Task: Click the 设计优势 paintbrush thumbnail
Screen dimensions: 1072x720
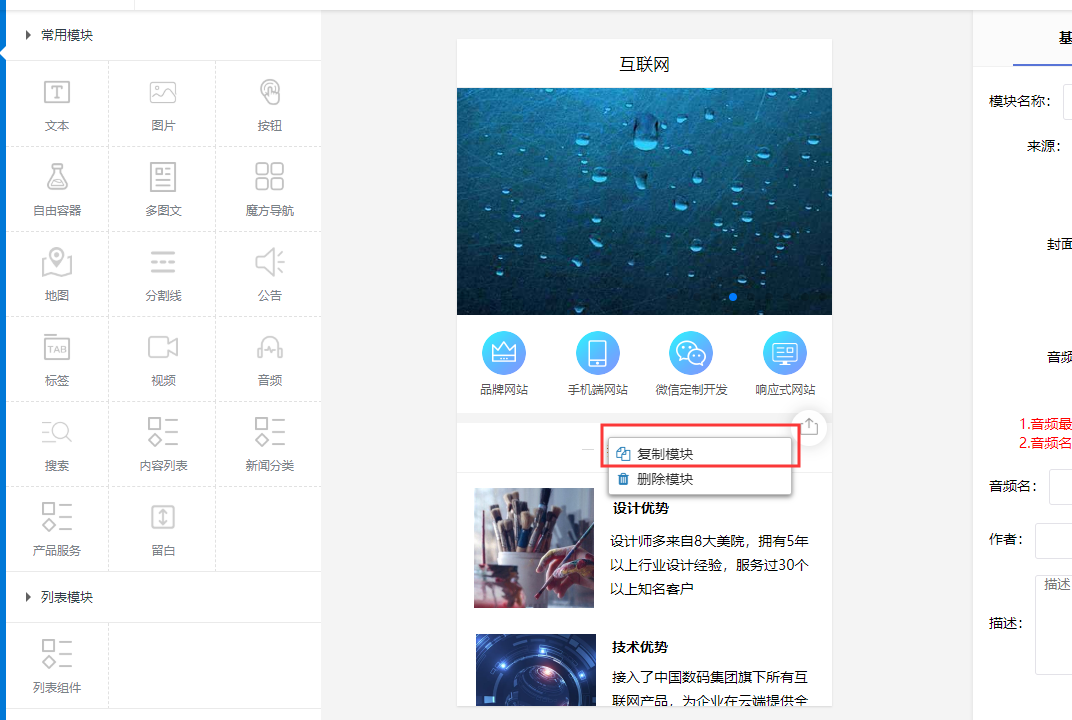Action: pyautogui.click(x=534, y=548)
